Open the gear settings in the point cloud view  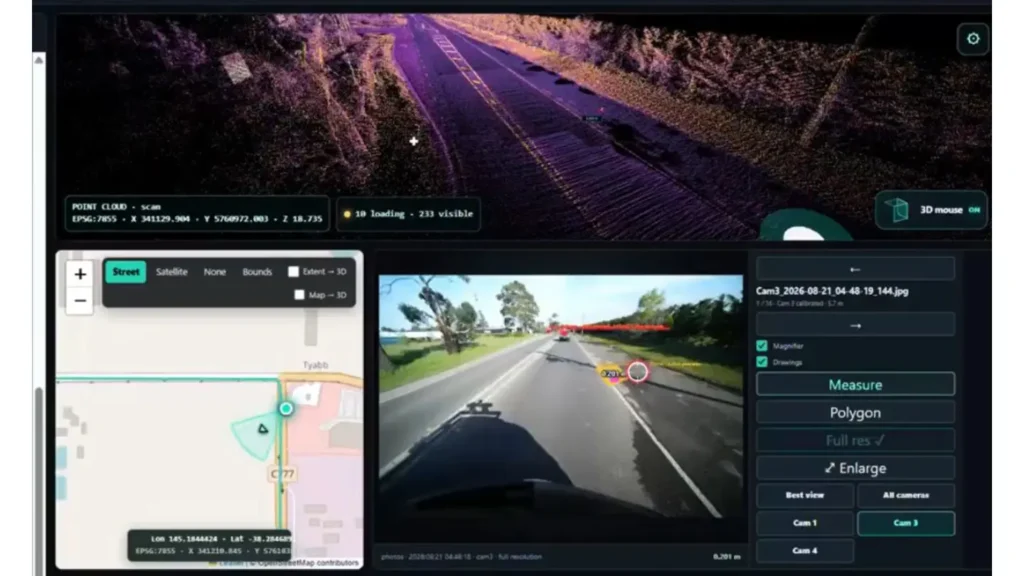[972, 39]
